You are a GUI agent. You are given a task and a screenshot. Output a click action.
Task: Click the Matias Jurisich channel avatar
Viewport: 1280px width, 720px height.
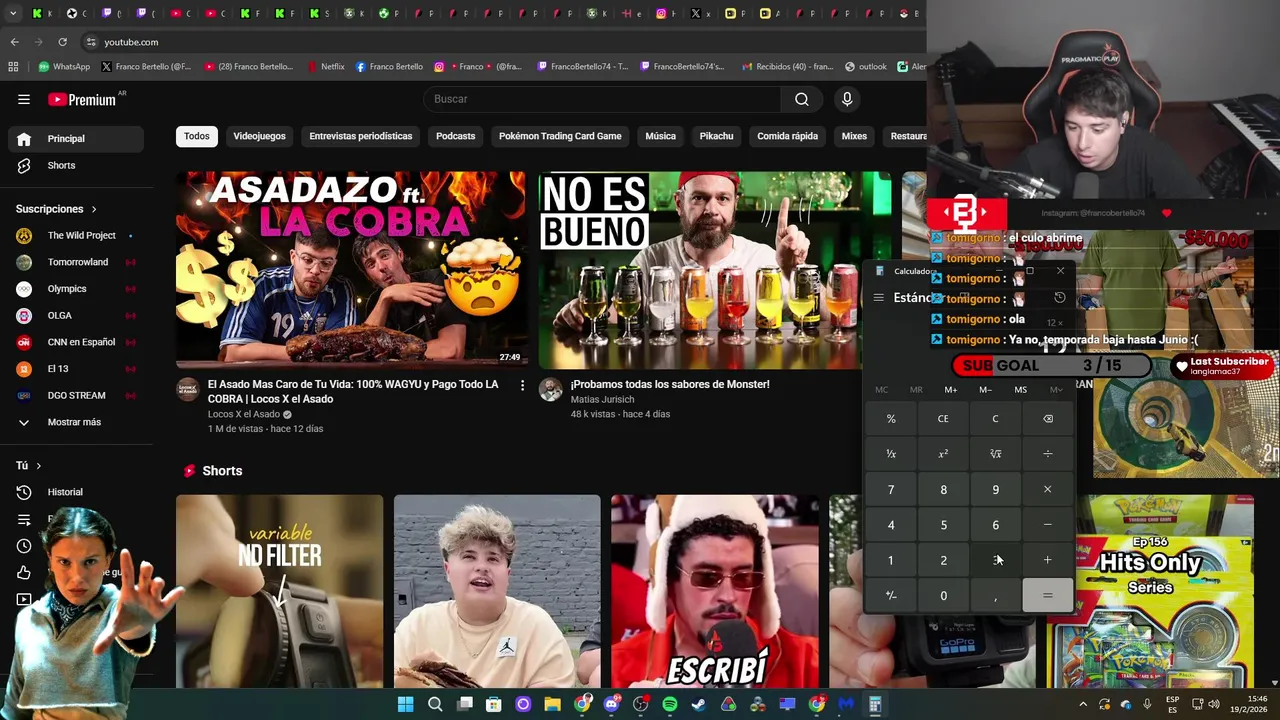(x=551, y=390)
